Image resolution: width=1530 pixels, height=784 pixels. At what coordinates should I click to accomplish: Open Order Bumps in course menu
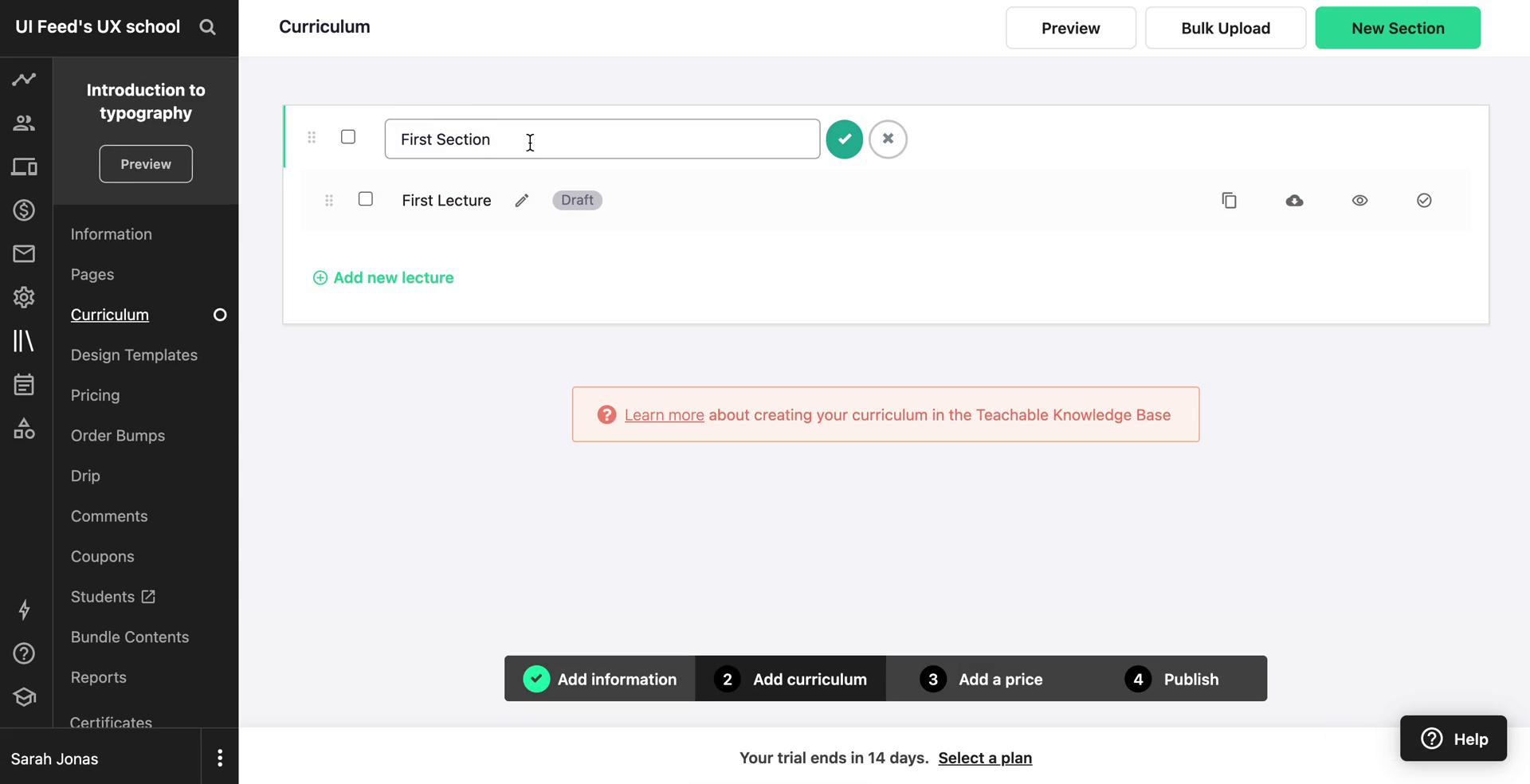(118, 436)
